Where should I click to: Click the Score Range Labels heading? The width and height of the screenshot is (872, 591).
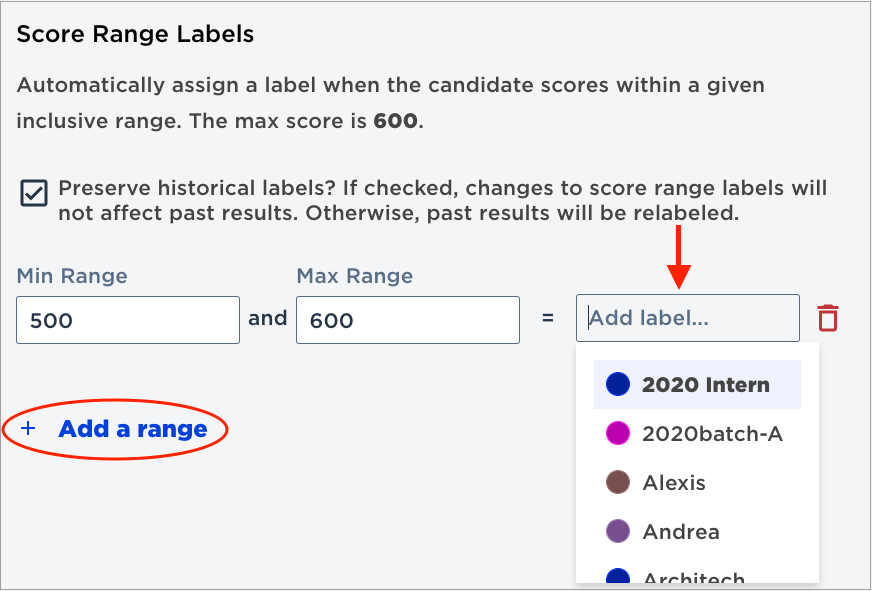135,34
